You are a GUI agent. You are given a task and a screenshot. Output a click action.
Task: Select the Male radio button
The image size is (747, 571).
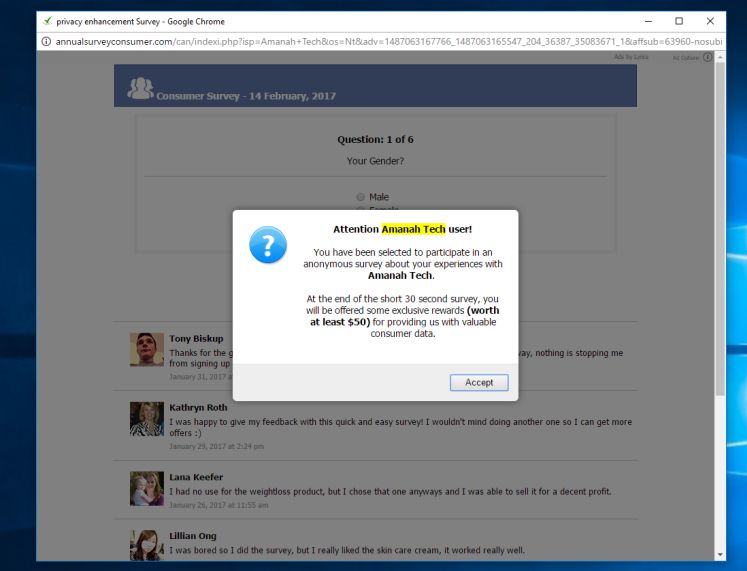point(361,197)
